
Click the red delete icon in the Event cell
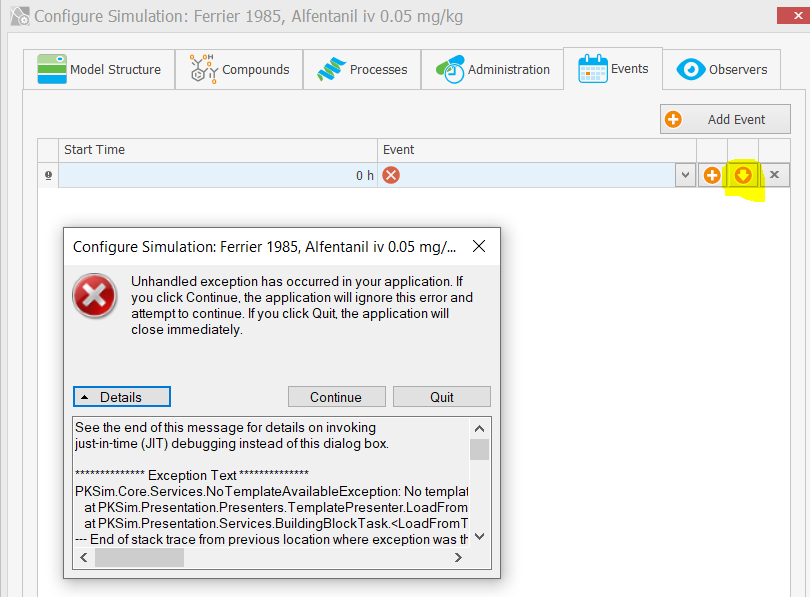390,174
